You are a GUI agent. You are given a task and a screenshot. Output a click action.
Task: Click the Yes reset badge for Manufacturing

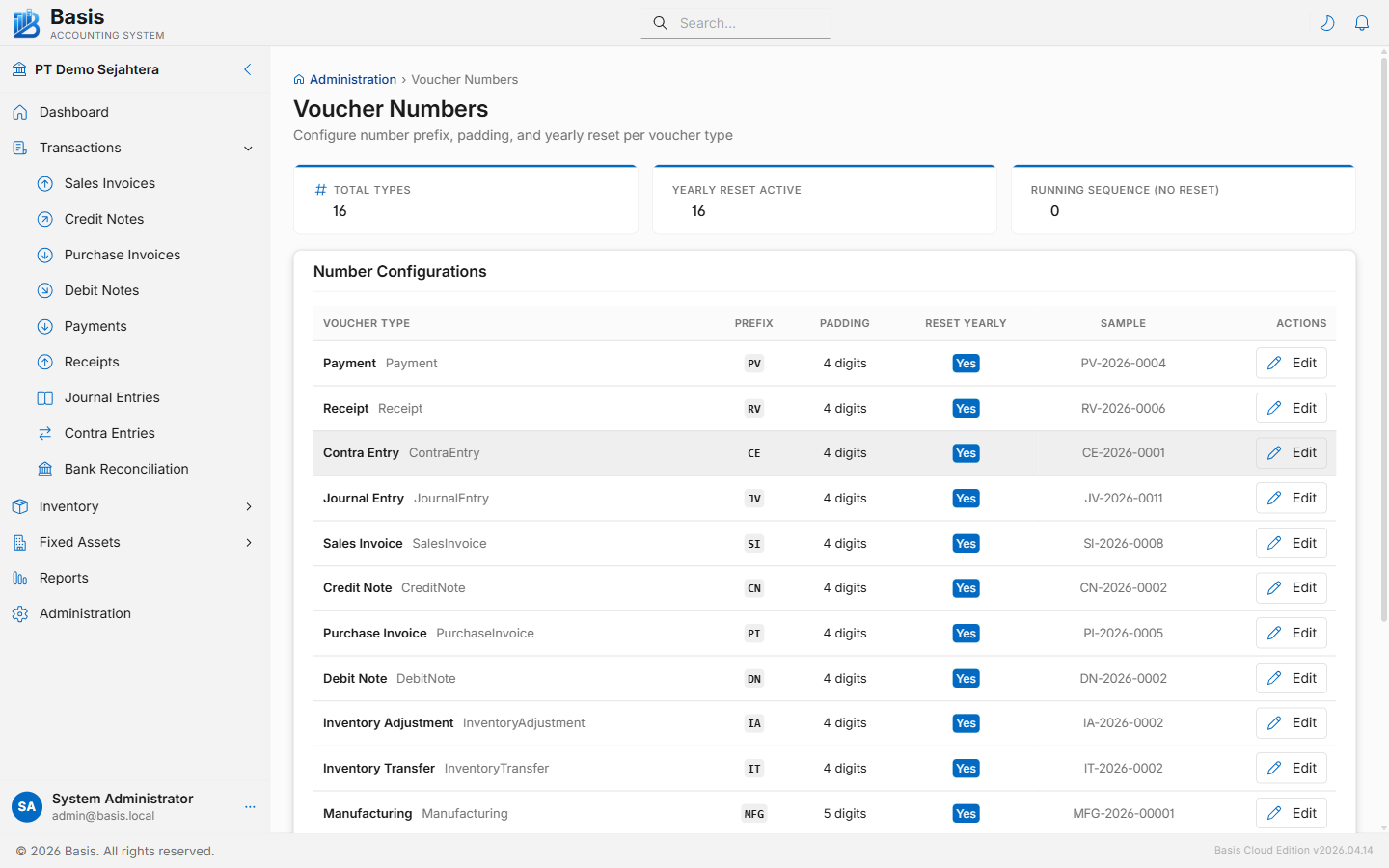(x=966, y=814)
